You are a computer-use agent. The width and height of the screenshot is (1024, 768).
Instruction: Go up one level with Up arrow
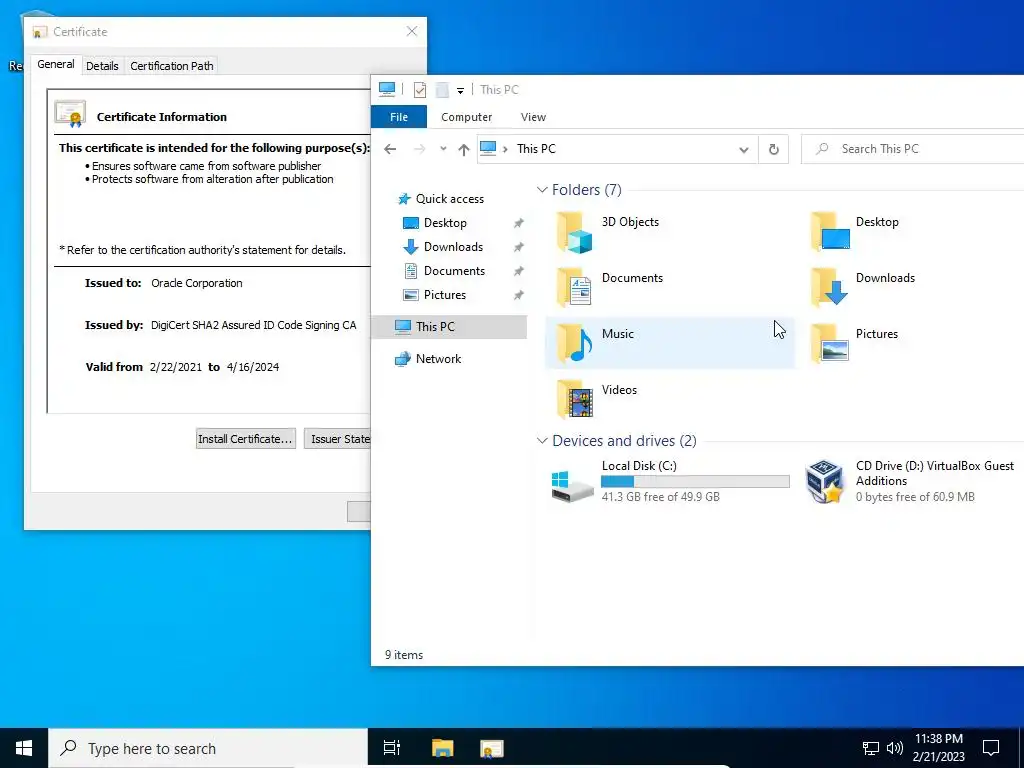click(x=464, y=150)
